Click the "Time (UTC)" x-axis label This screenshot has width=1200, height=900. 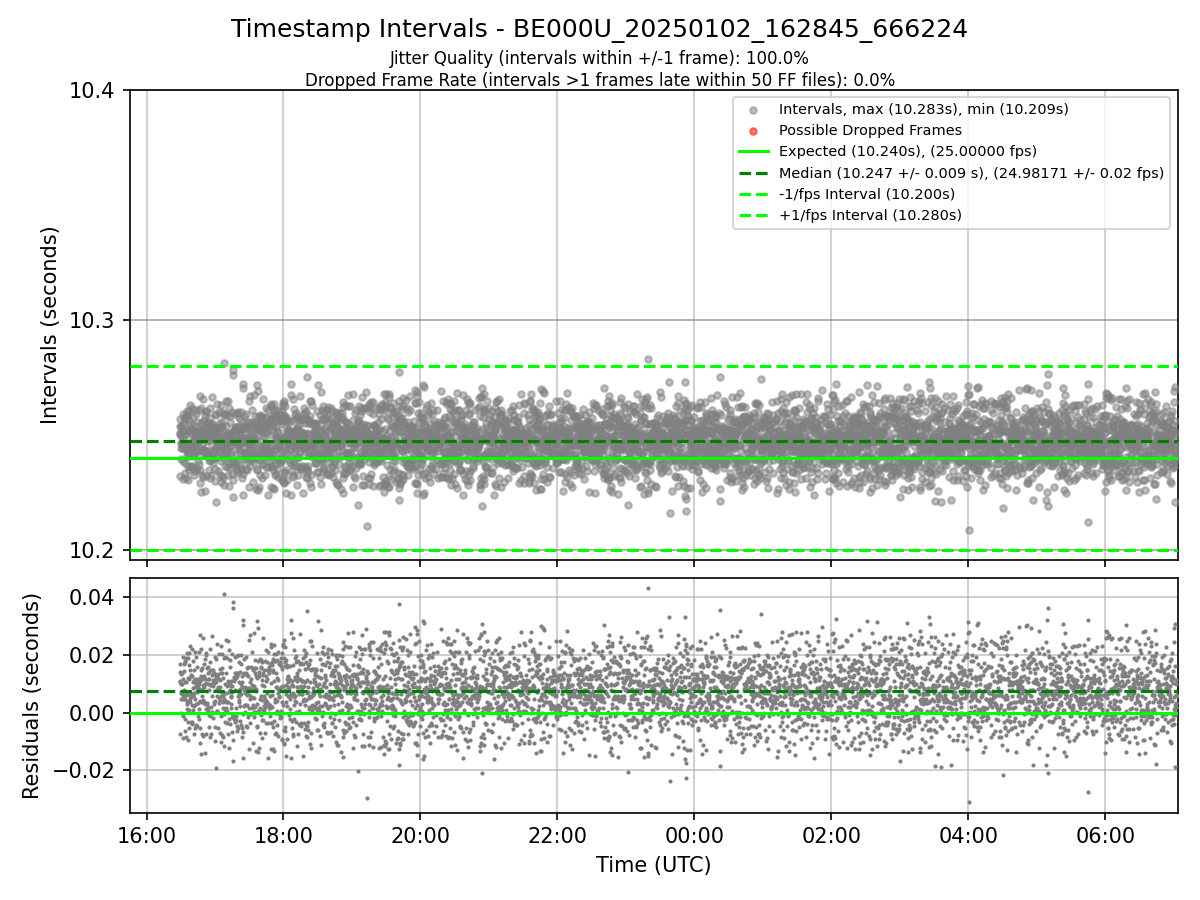pyautogui.click(x=653, y=865)
